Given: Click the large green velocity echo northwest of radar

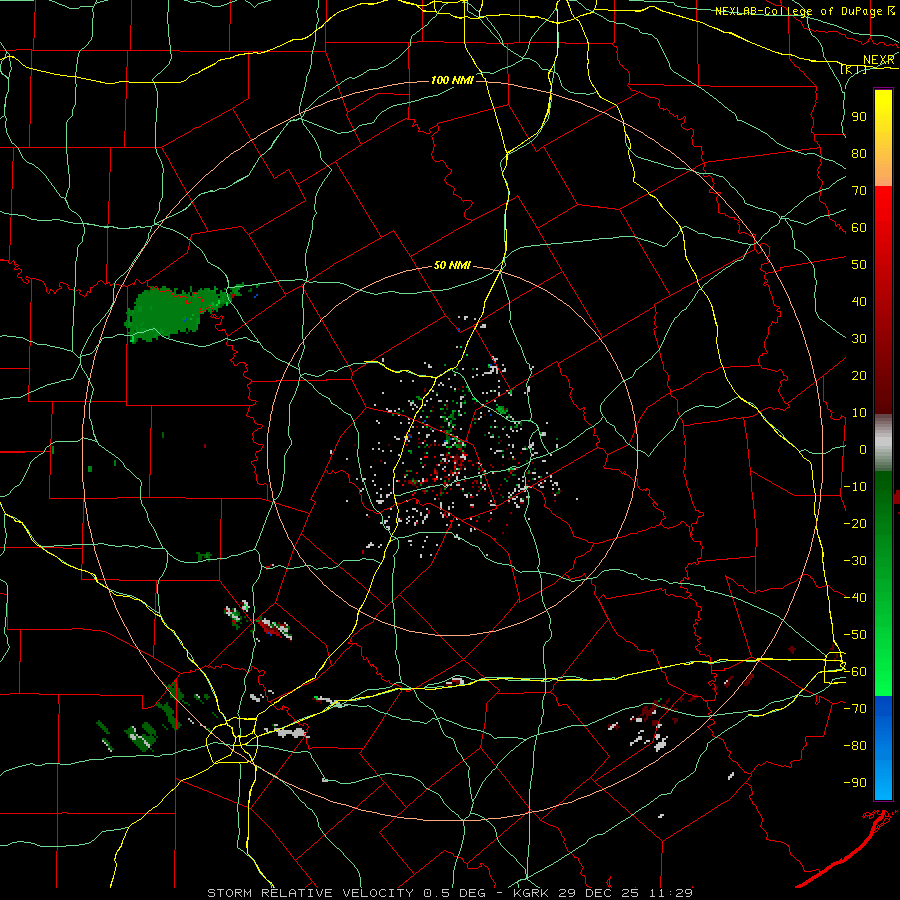Looking at the screenshot, I should coord(166,313).
